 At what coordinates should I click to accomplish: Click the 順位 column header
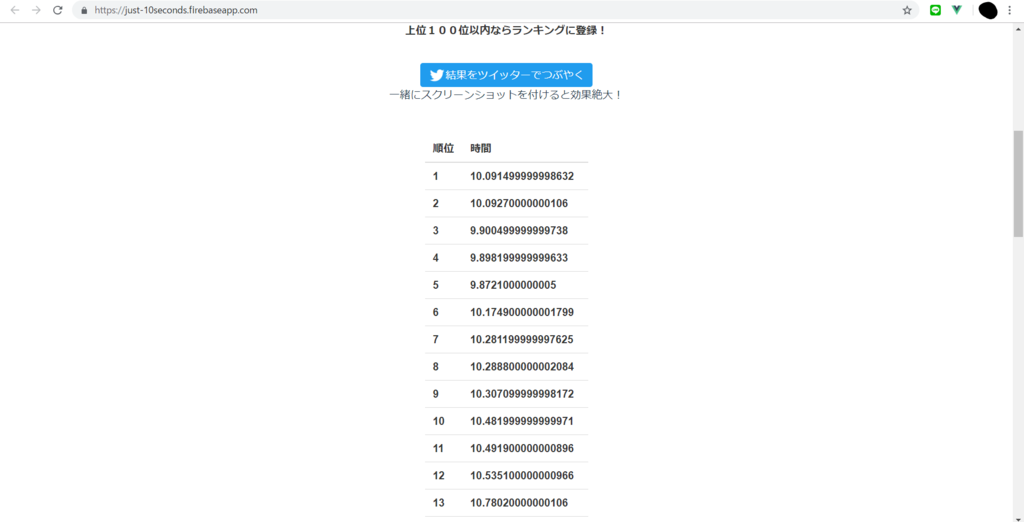(443, 148)
